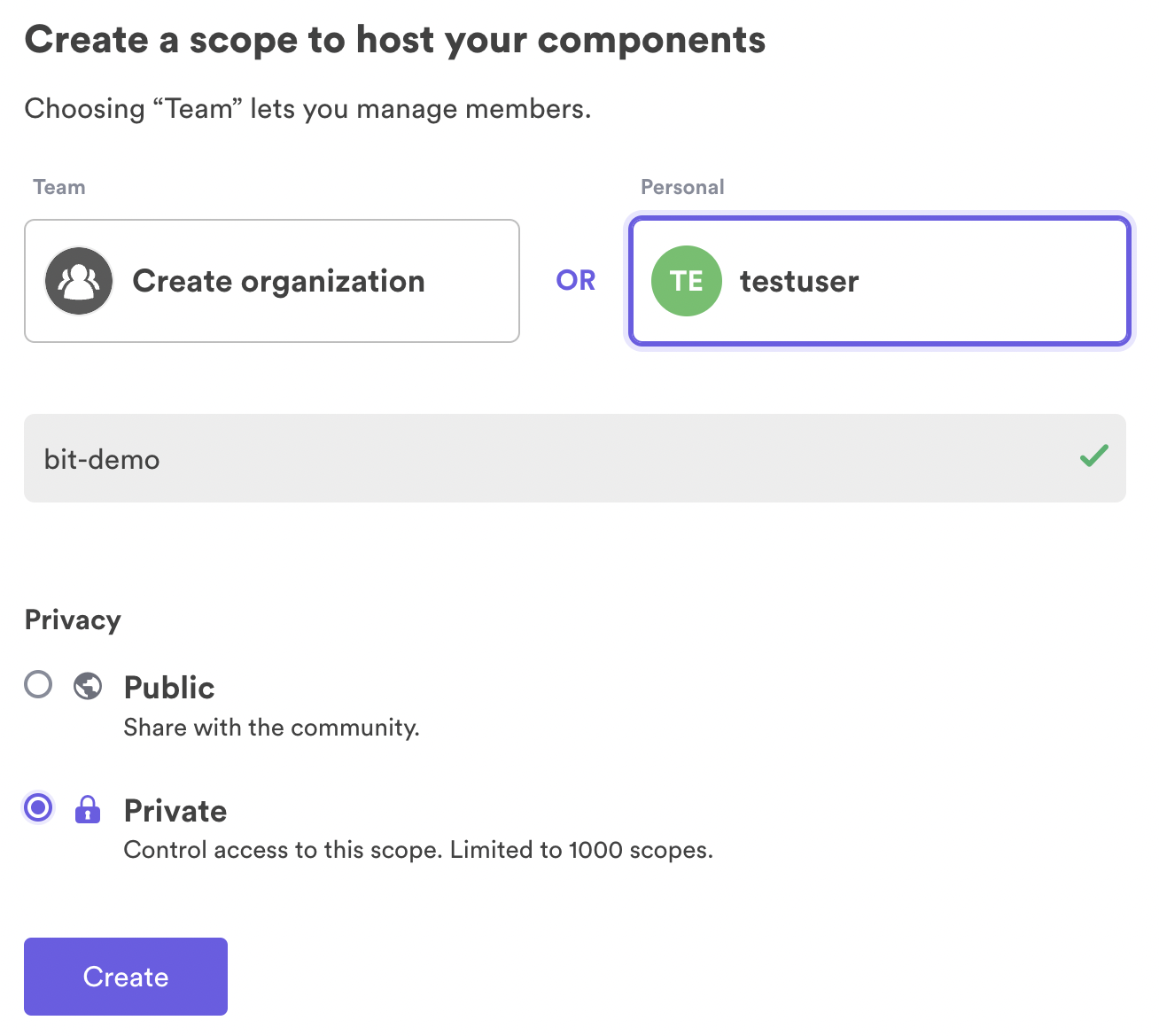Screen dimensions: 1159x1036
Task: Choose the Create organization team card
Action: point(272,281)
